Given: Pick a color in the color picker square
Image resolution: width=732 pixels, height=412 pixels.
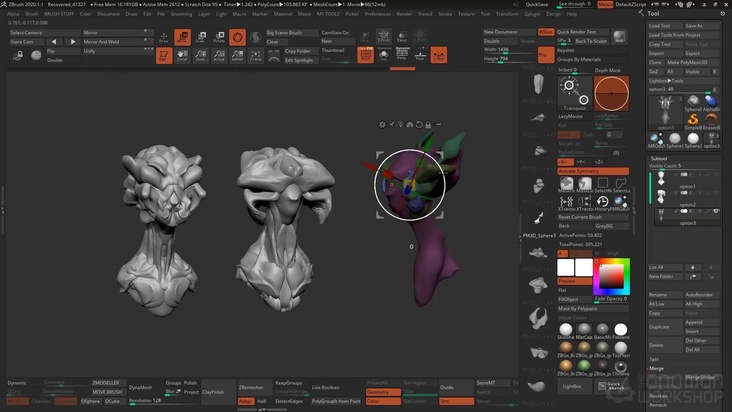Looking at the screenshot, I should coord(609,276).
